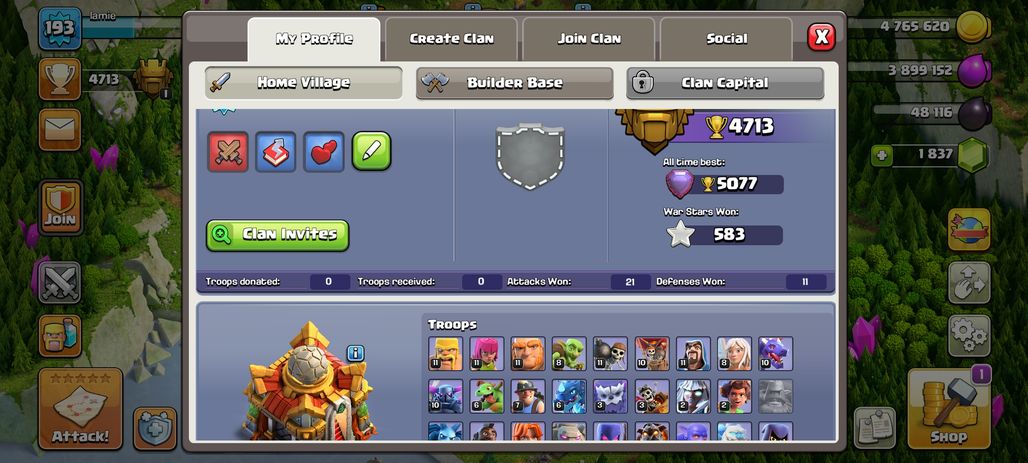Viewport: 1028px width, 463px height.
Task: Open the Shop button
Action: [x=949, y=409]
